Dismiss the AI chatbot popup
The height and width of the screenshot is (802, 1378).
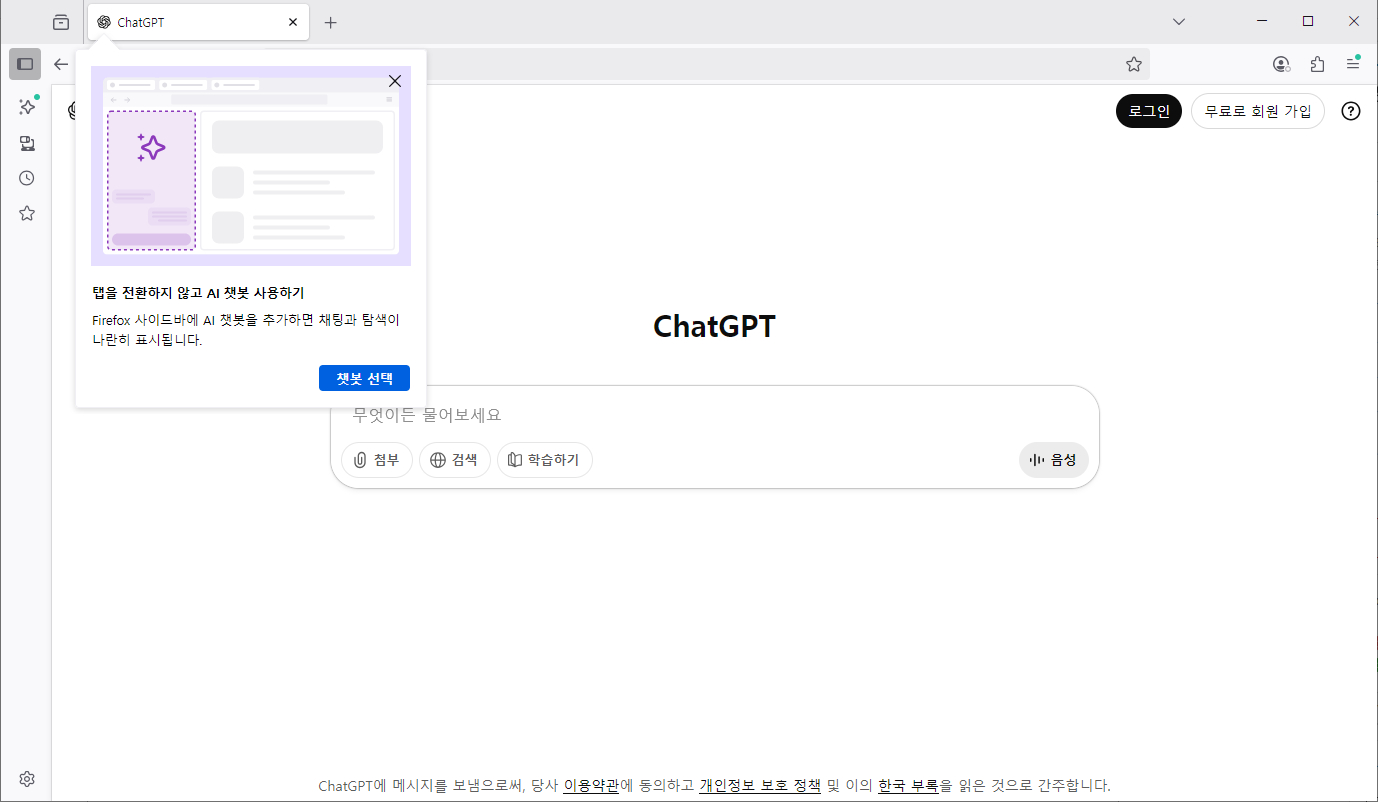pyautogui.click(x=395, y=81)
